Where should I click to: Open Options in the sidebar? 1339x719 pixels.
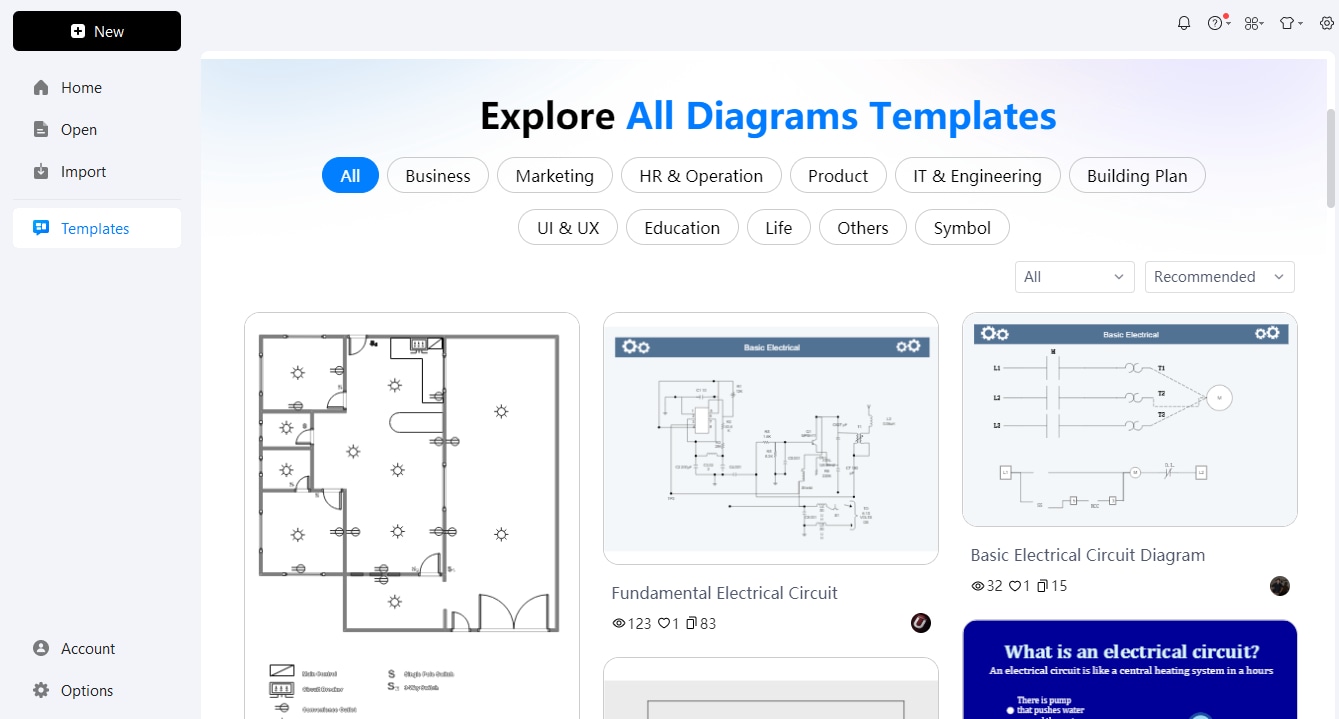pyautogui.click(x=97, y=691)
